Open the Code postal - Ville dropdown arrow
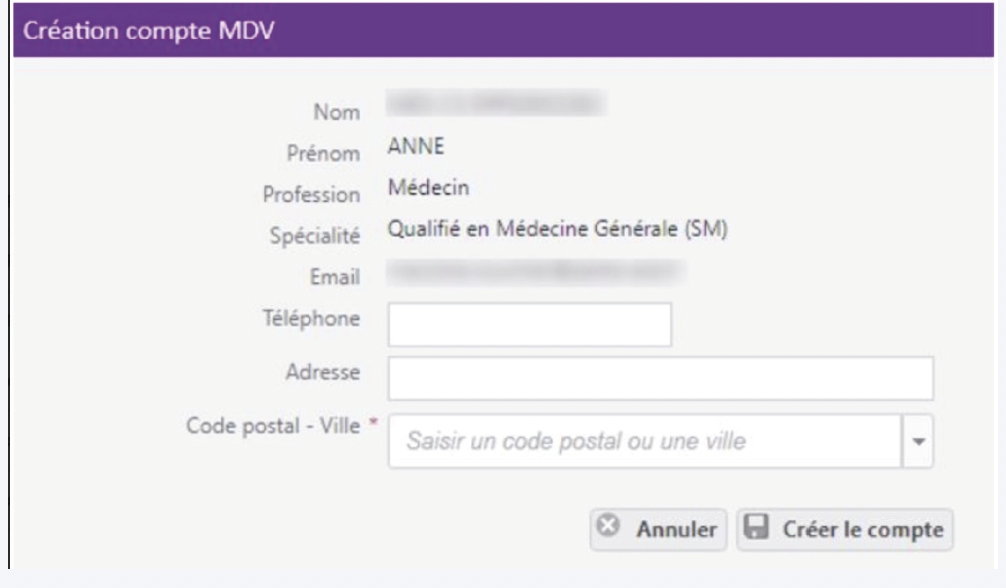 918,441
